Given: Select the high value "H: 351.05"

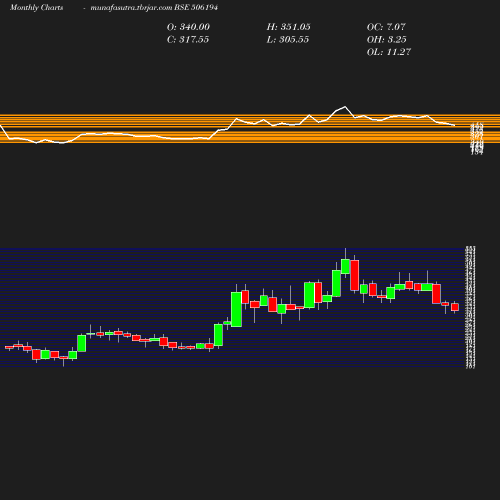Looking at the screenshot, I should [x=289, y=27].
